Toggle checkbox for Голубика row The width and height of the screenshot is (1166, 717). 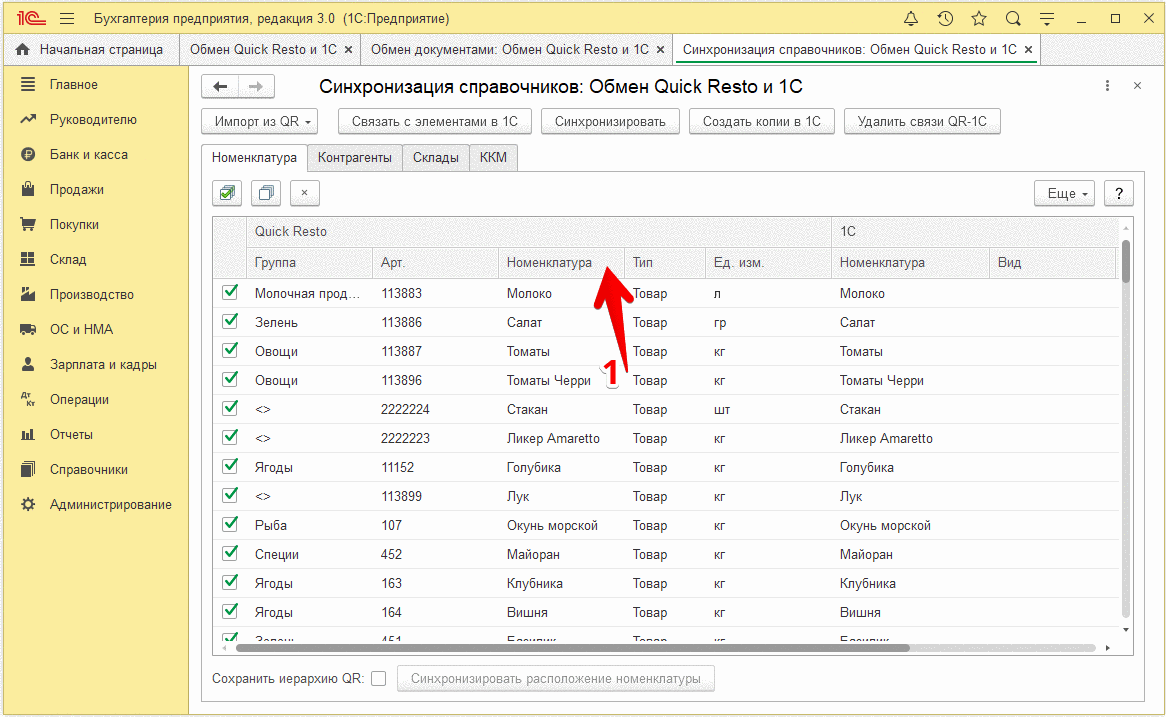pyautogui.click(x=231, y=466)
